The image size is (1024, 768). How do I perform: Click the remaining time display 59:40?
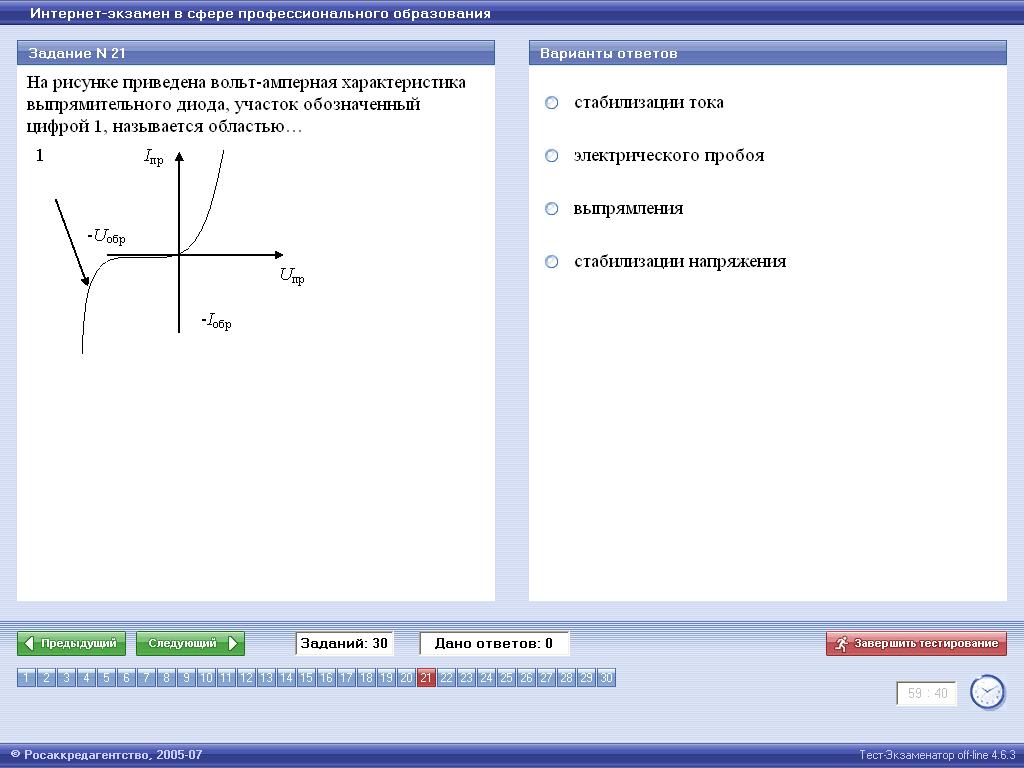(927, 693)
